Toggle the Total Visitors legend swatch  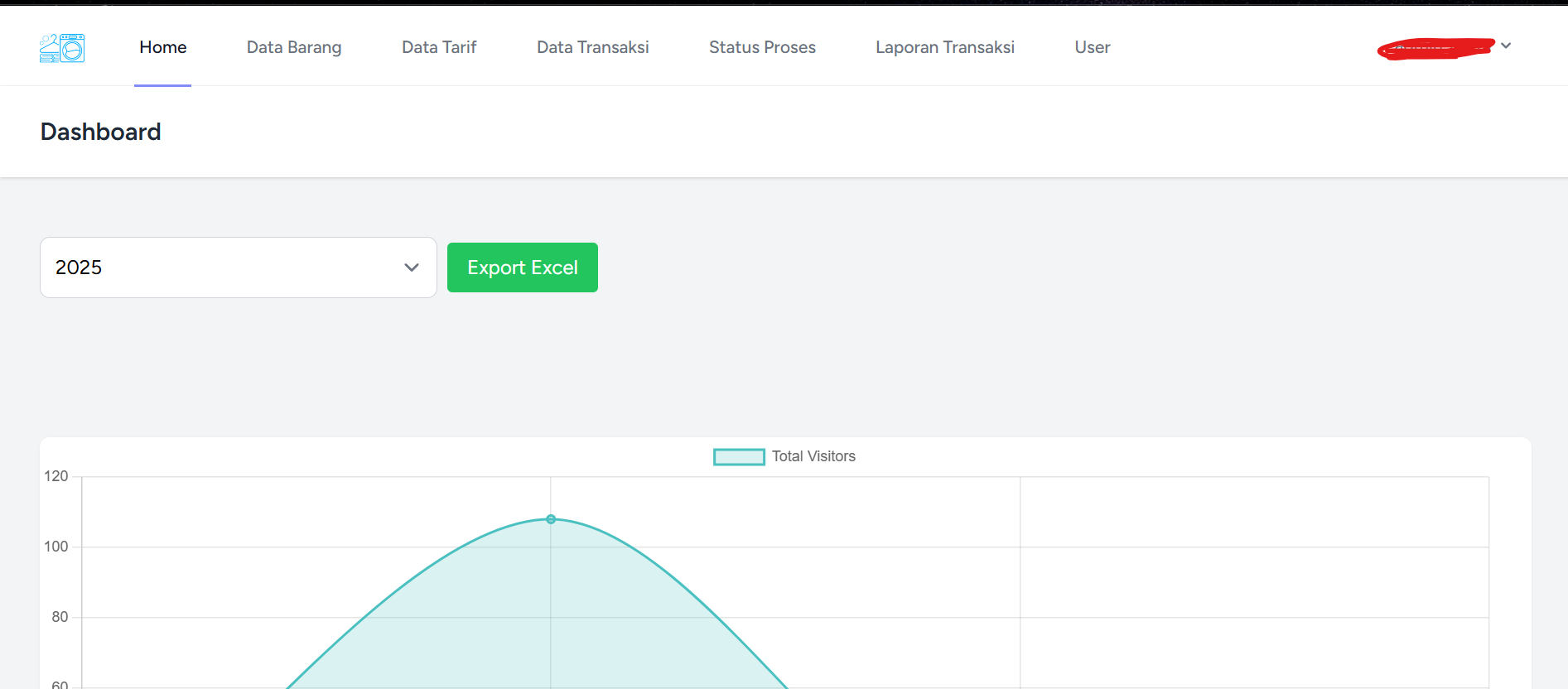click(x=739, y=456)
